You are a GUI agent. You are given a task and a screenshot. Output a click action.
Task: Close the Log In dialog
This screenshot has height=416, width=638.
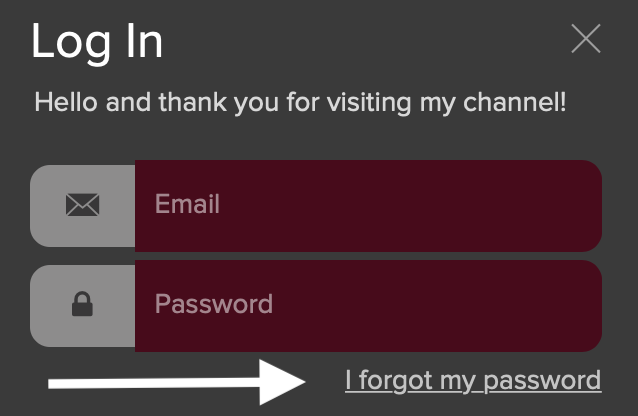(x=586, y=38)
